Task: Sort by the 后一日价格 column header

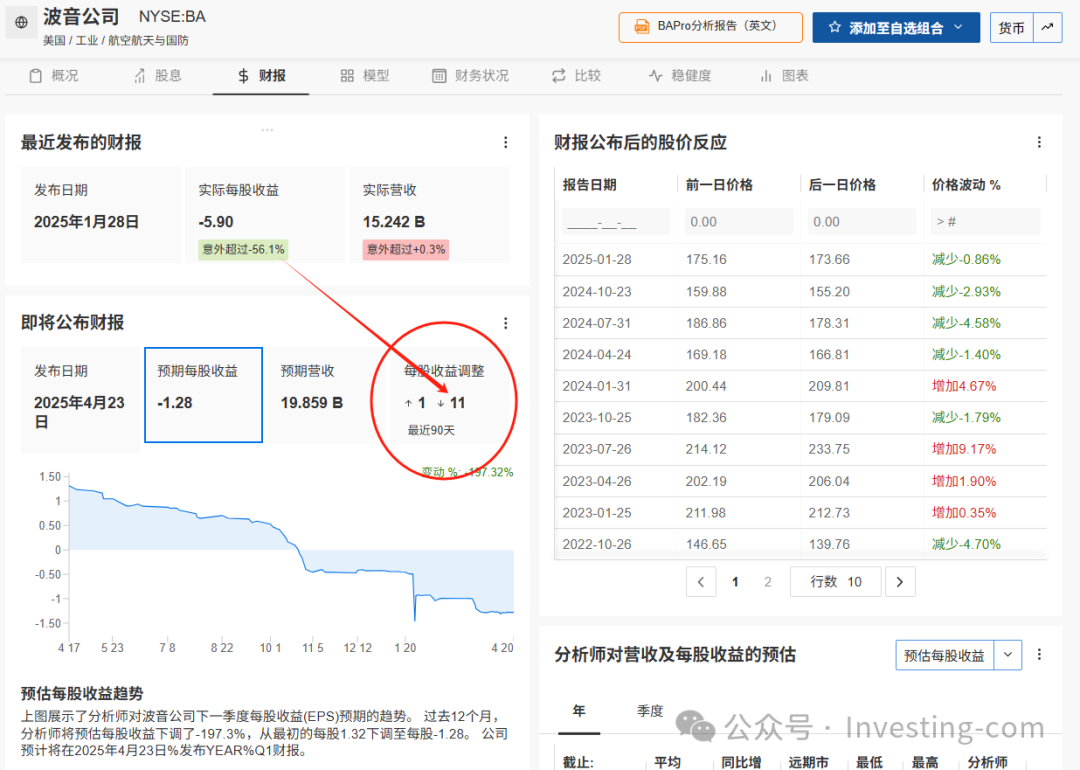Action: (x=842, y=185)
